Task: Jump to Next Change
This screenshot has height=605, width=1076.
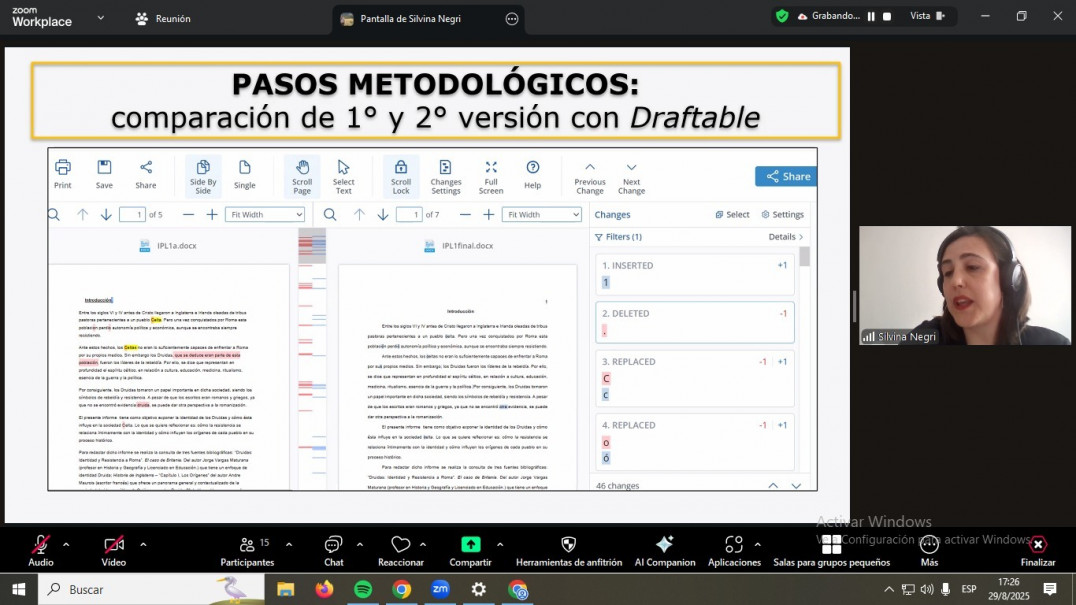Action: 631,178
